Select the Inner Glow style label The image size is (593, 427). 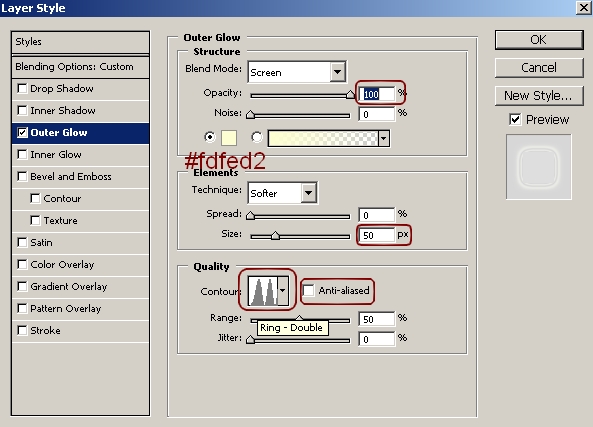tap(56, 154)
